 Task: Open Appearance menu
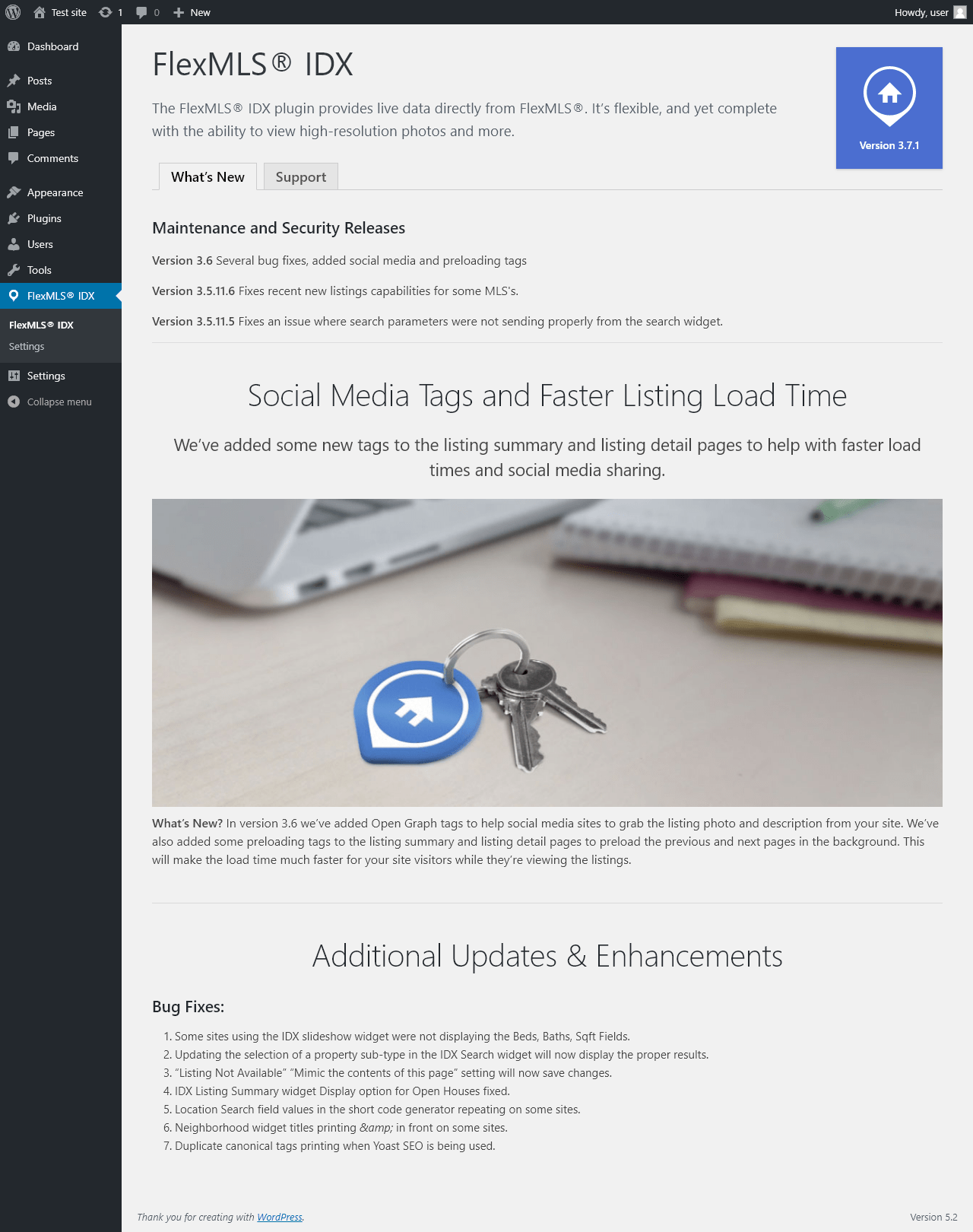[61, 192]
